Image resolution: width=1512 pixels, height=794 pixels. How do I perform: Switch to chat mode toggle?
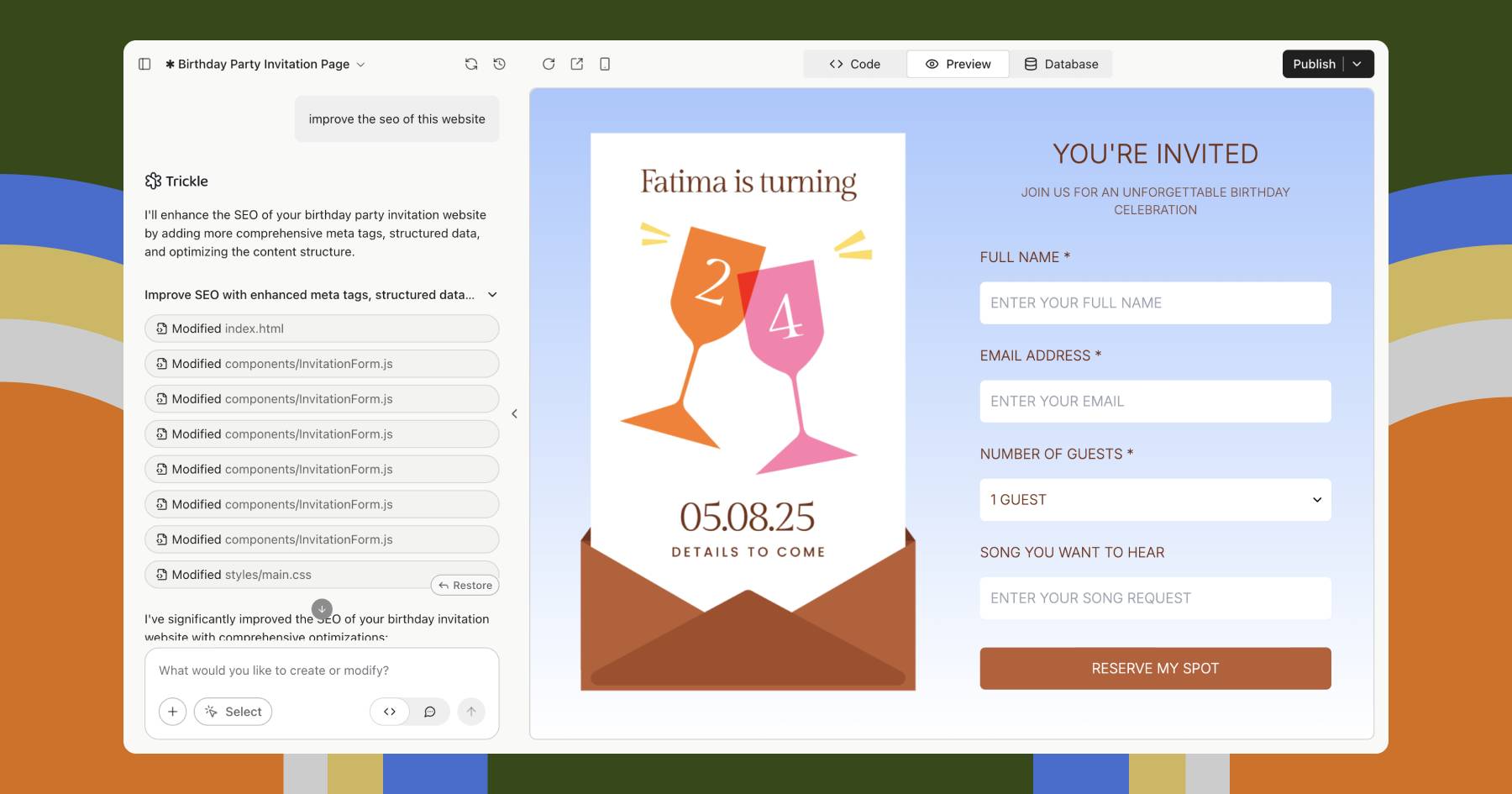click(429, 712)
